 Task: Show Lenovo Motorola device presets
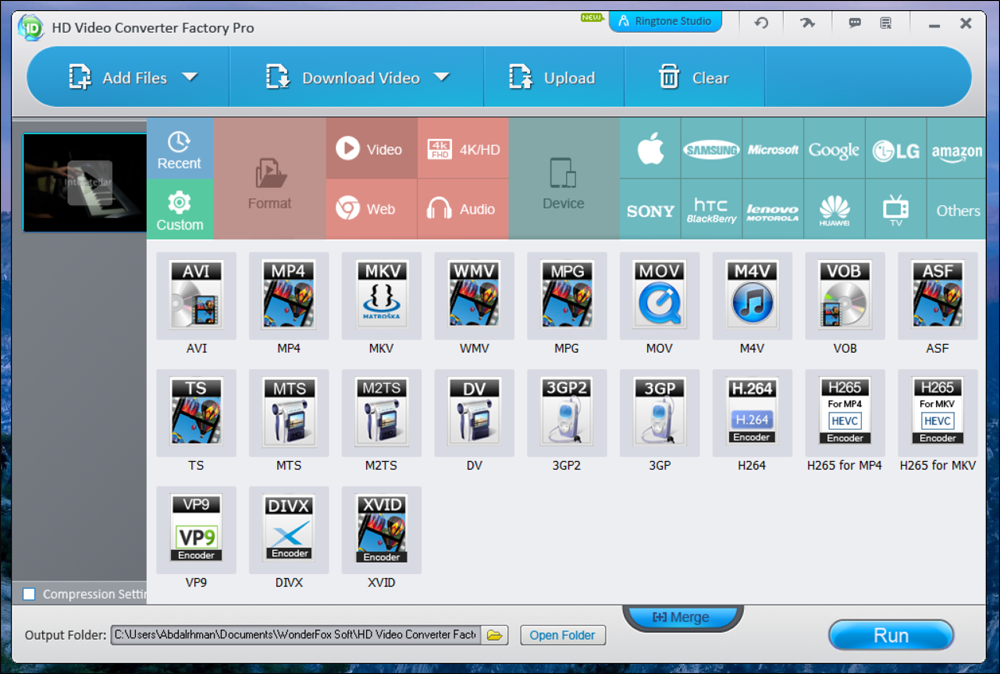click(x=773, y=209)
